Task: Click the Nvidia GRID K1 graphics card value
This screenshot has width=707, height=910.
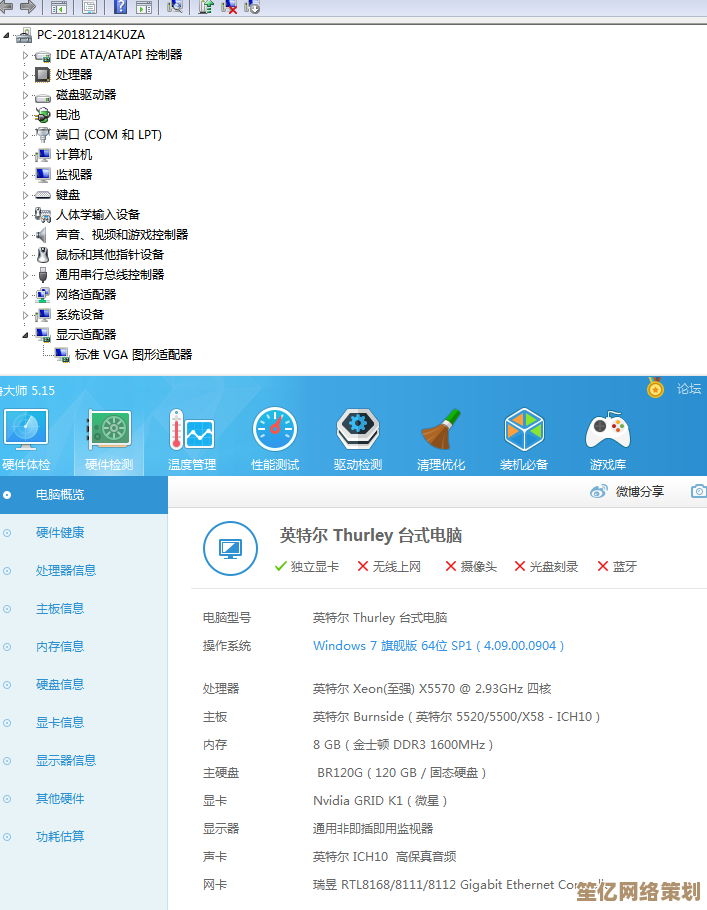Action: [380, 801]
